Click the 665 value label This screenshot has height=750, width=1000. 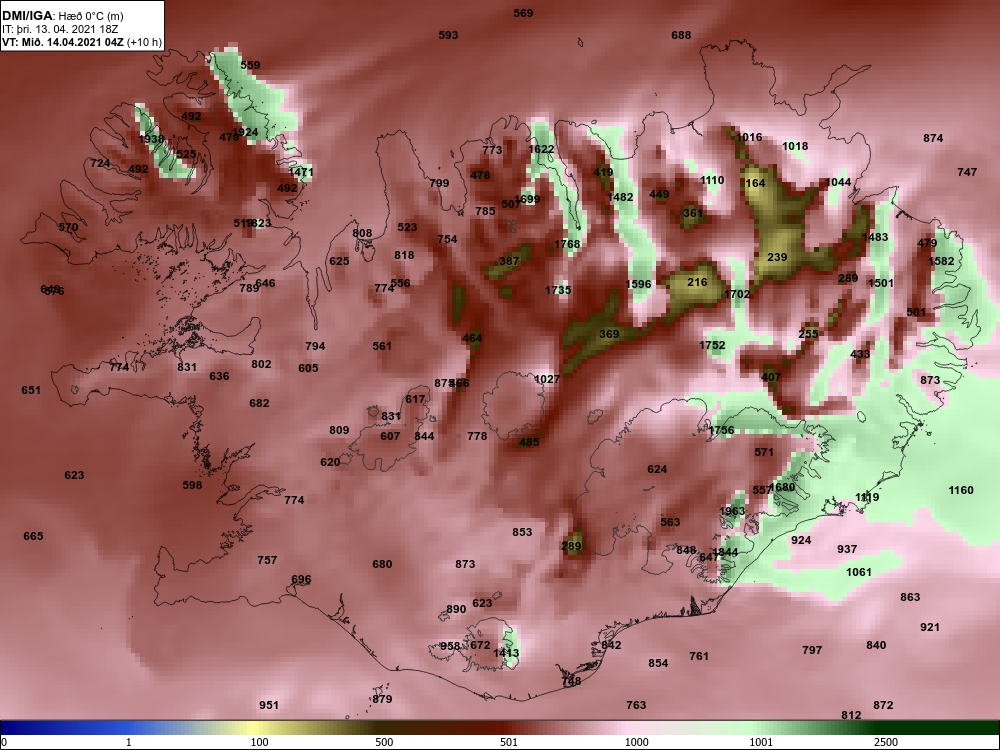pyautogui.click(x=33, y=536)
